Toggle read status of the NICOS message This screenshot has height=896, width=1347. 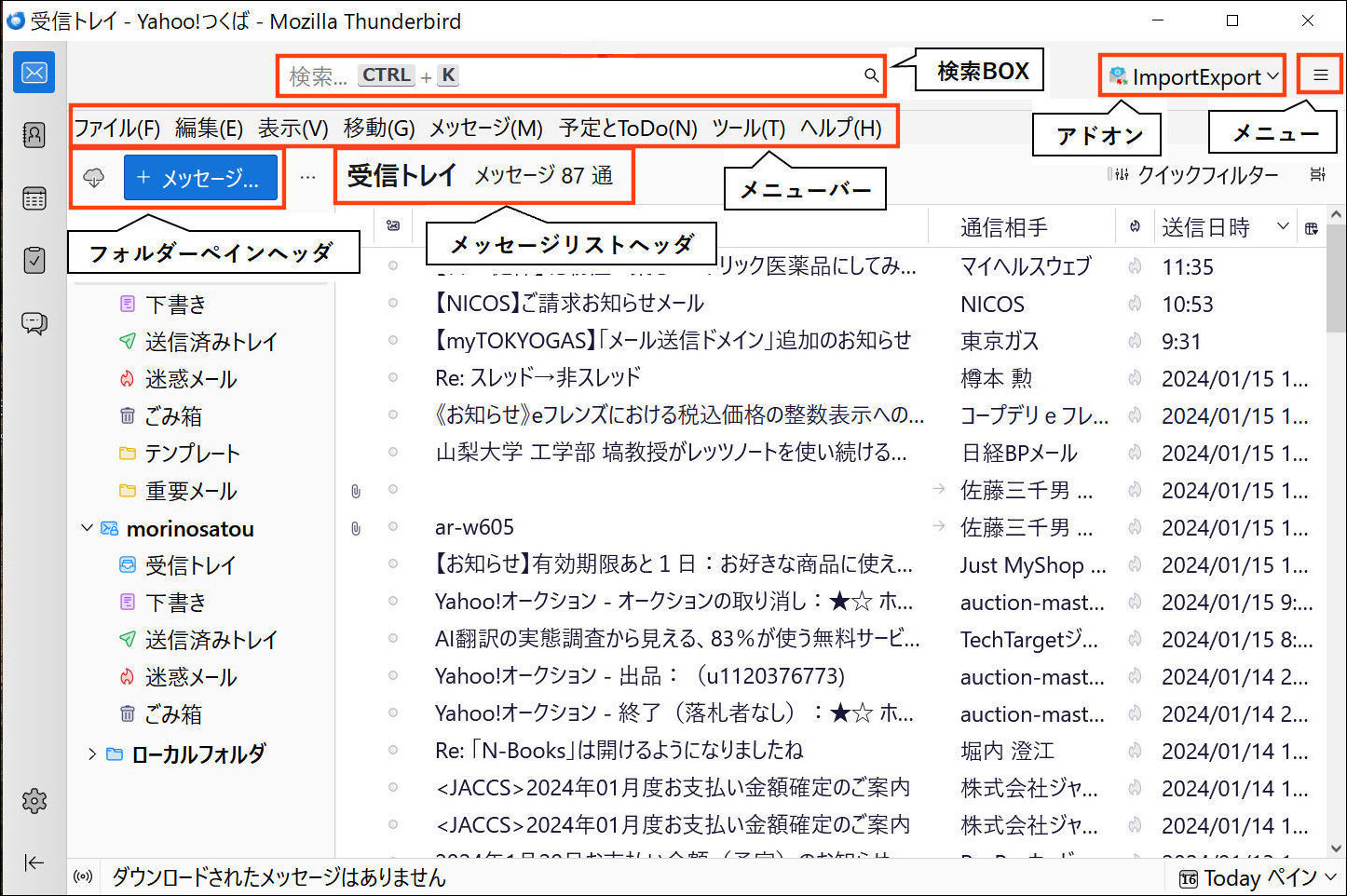[x=393, y=304]
